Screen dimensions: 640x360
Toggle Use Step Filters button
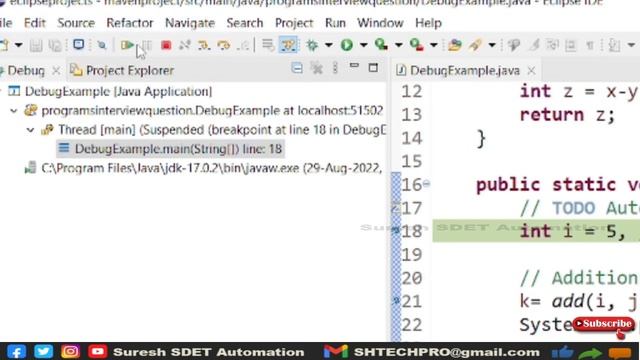click(x=288, y=45)
